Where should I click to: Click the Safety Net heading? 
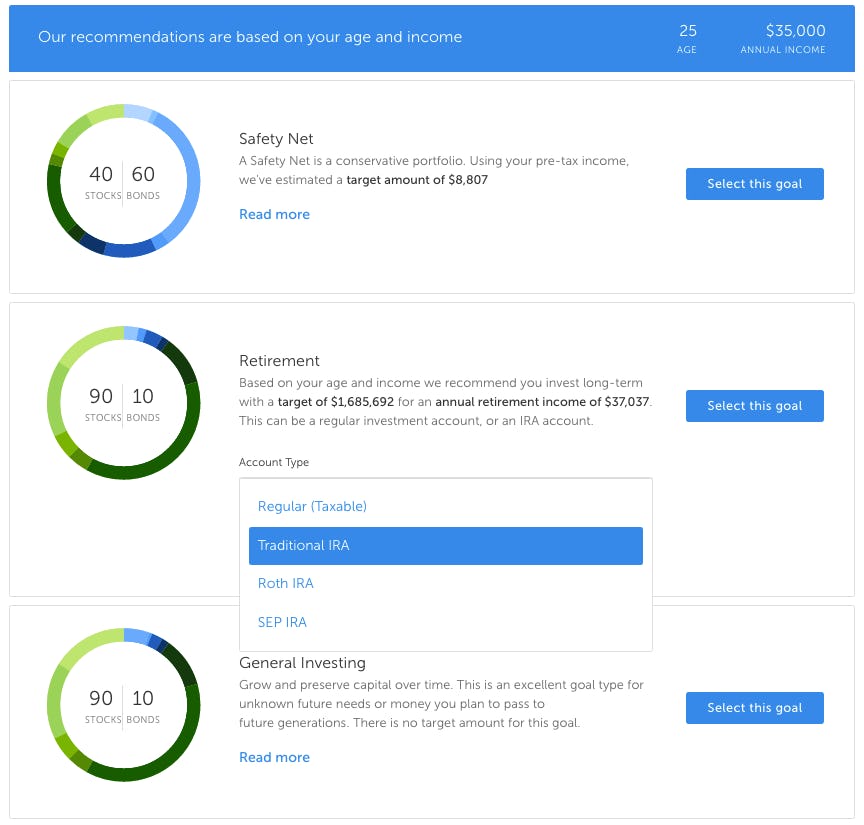coord(276,139)
